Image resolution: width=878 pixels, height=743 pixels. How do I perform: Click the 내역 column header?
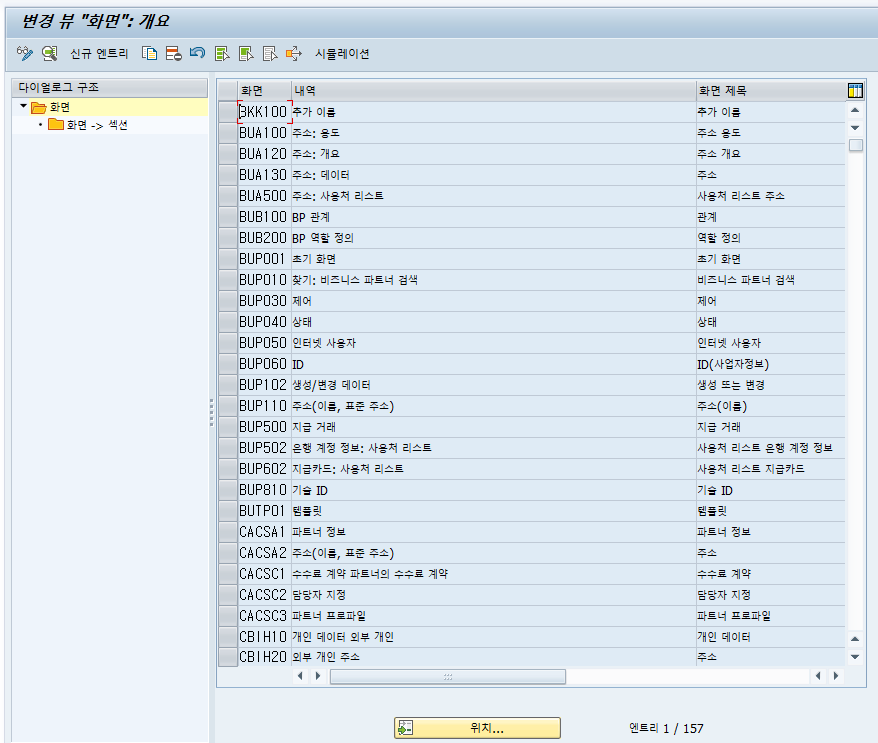[x=493, y=91]
